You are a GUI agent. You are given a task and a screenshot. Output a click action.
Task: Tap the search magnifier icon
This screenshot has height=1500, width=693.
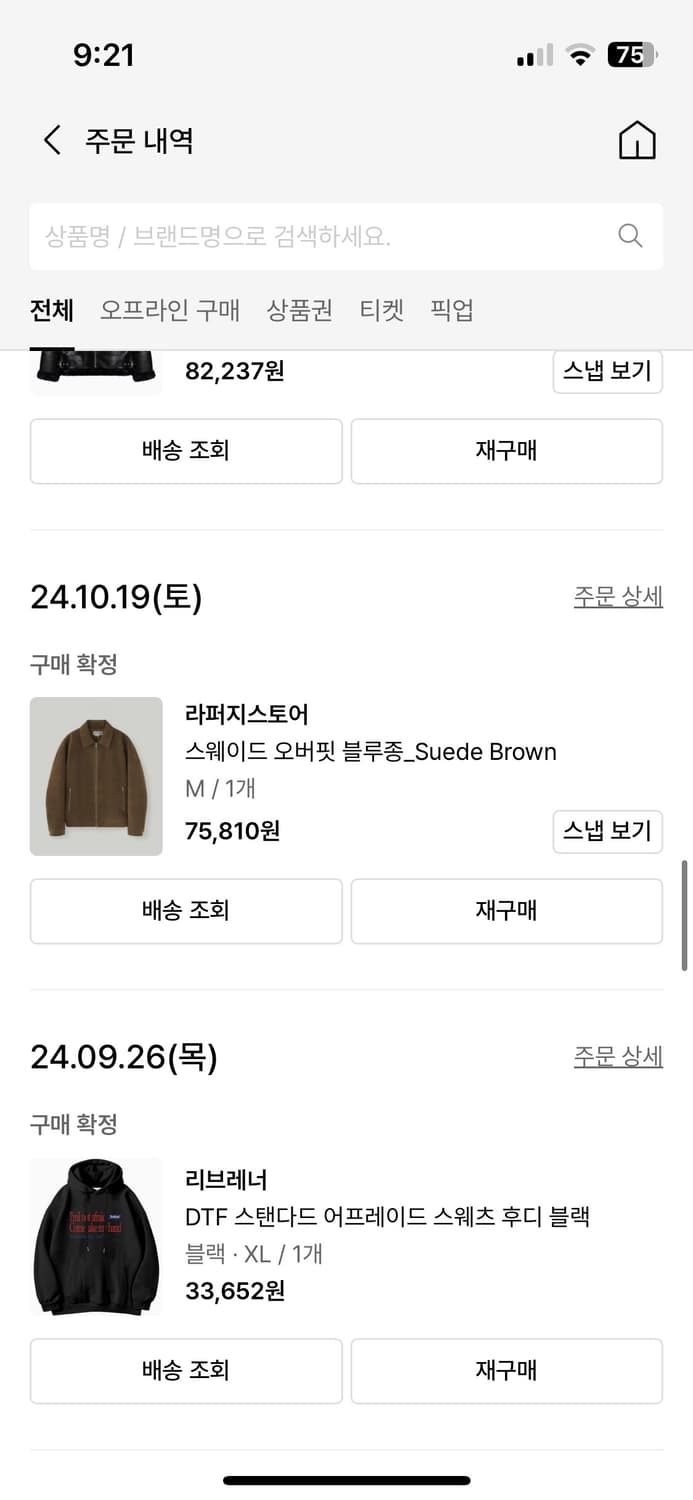tap(629, 236)
